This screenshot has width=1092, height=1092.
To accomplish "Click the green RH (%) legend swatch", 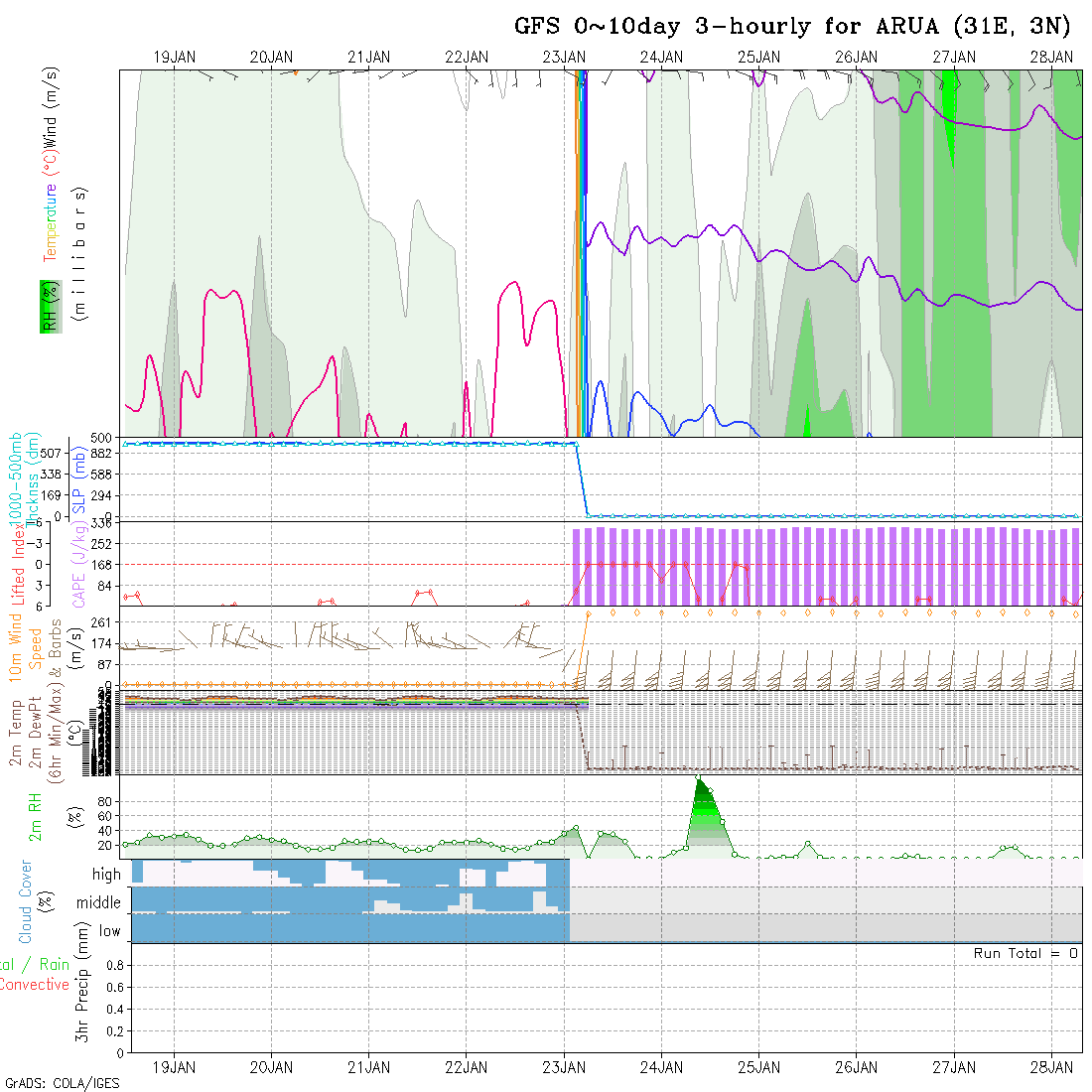I will (x=48, y=306).
